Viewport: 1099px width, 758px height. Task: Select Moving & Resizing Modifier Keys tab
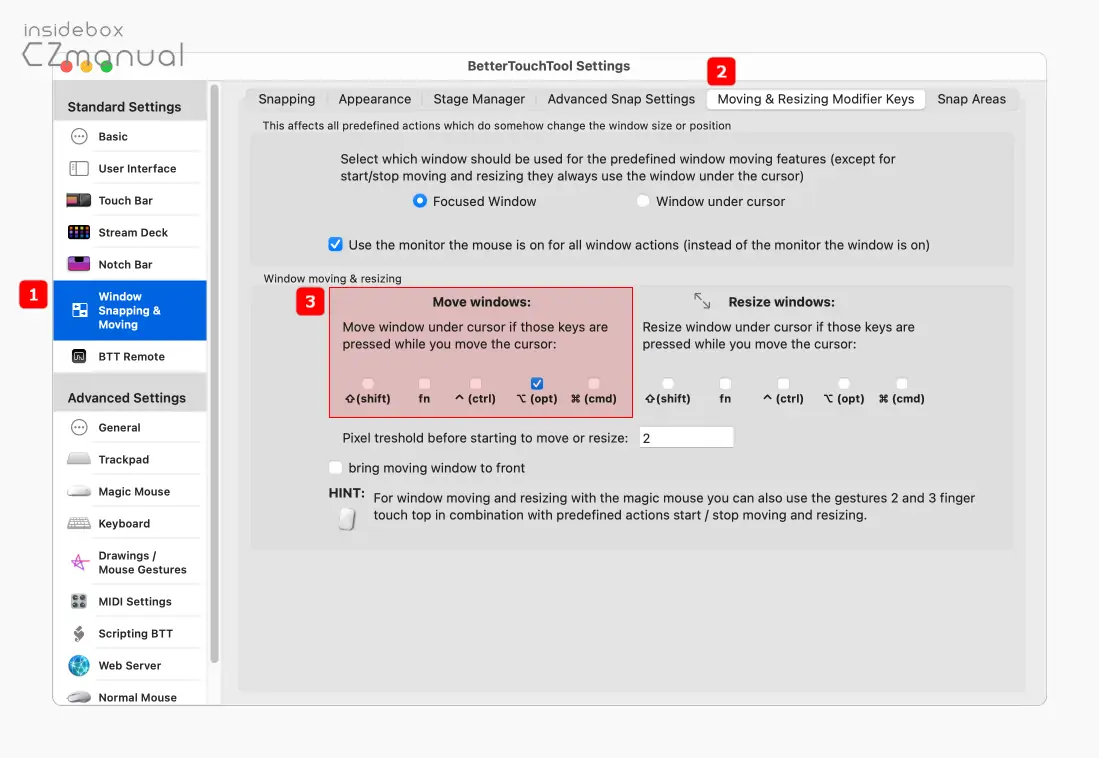pos(816,99)
